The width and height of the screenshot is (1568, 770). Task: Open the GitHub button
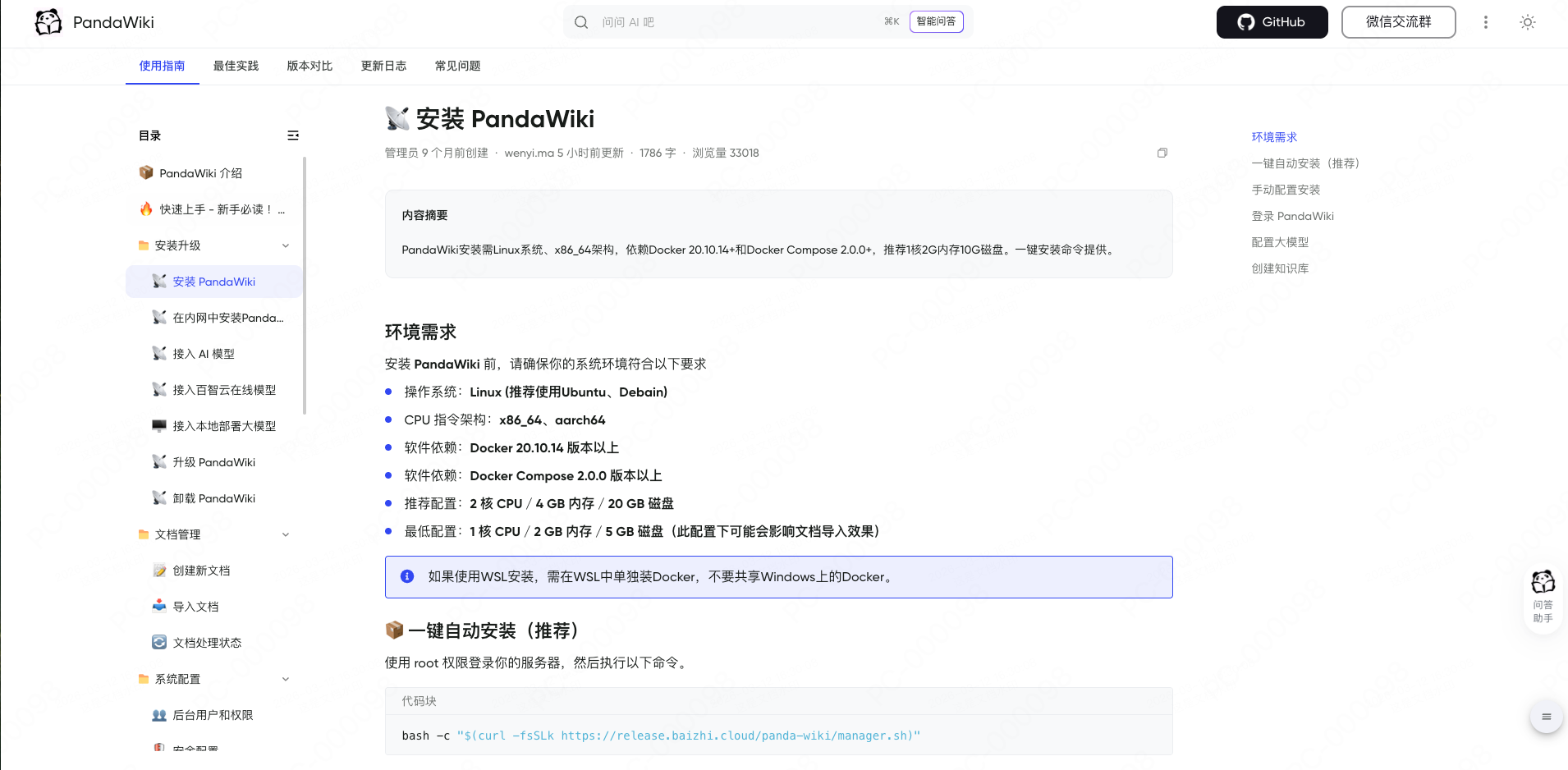[x=1272, y=22]
